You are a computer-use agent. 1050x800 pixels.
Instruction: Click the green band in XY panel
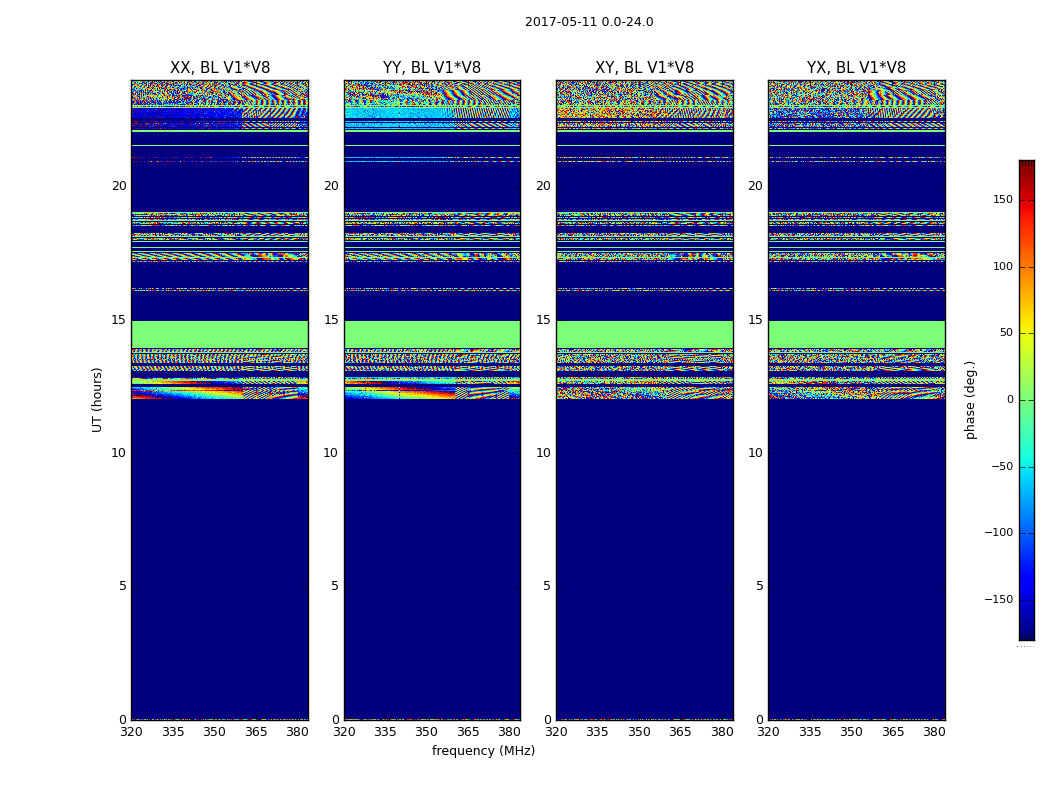click(x=644, y=334)
